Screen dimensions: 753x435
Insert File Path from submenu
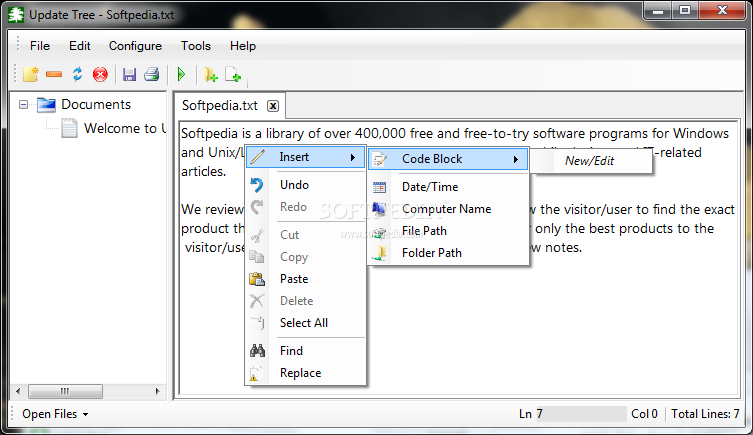click(x=448, y=231)
